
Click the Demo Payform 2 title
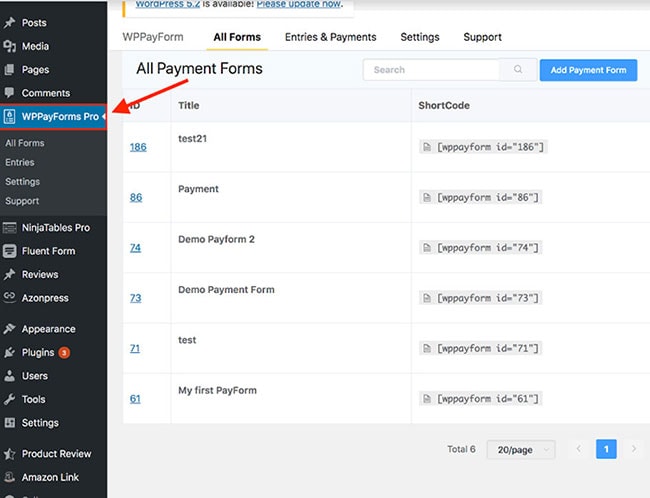pyautogui.click(x=216, y=239)
